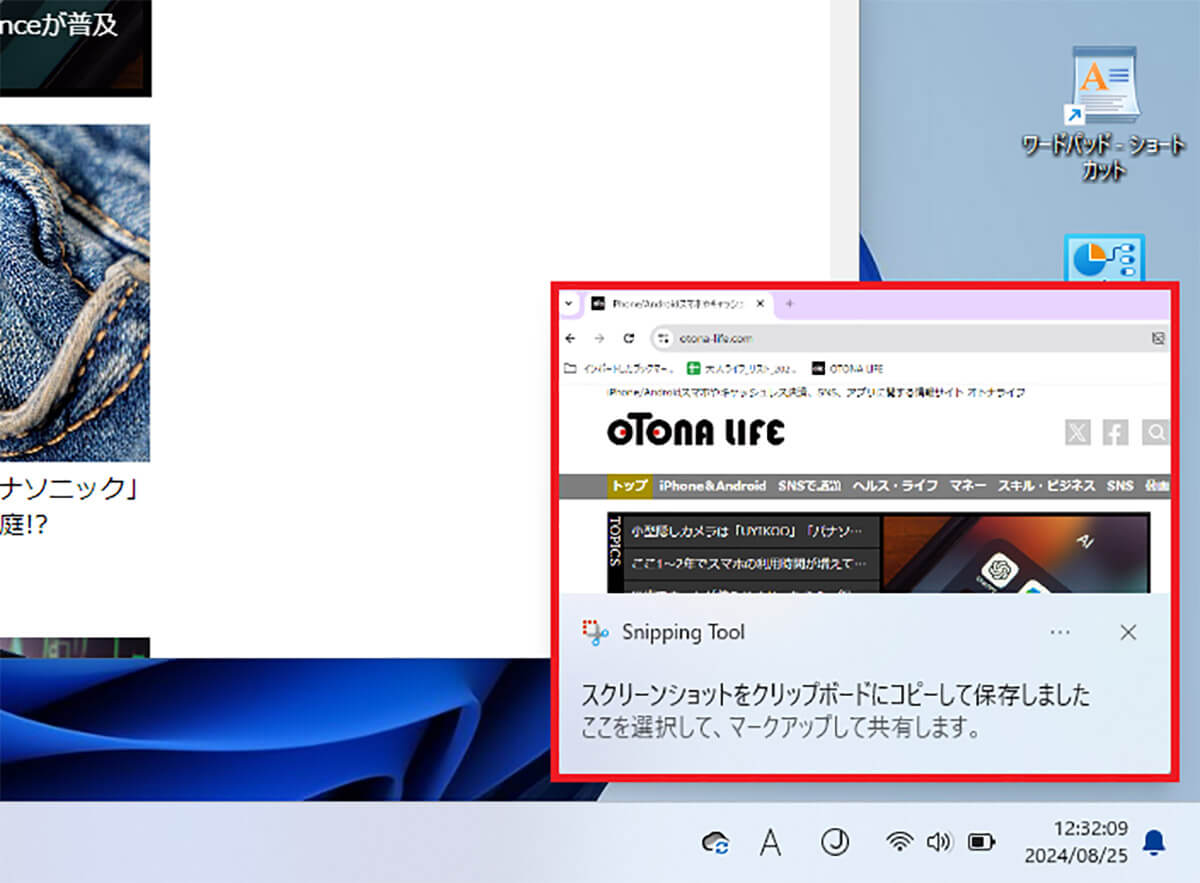Image resolution: width=1200 pixels, height=883 pixels.
Task: Open the top article image captioned "nceが普及"
Action: coord(75,48)
